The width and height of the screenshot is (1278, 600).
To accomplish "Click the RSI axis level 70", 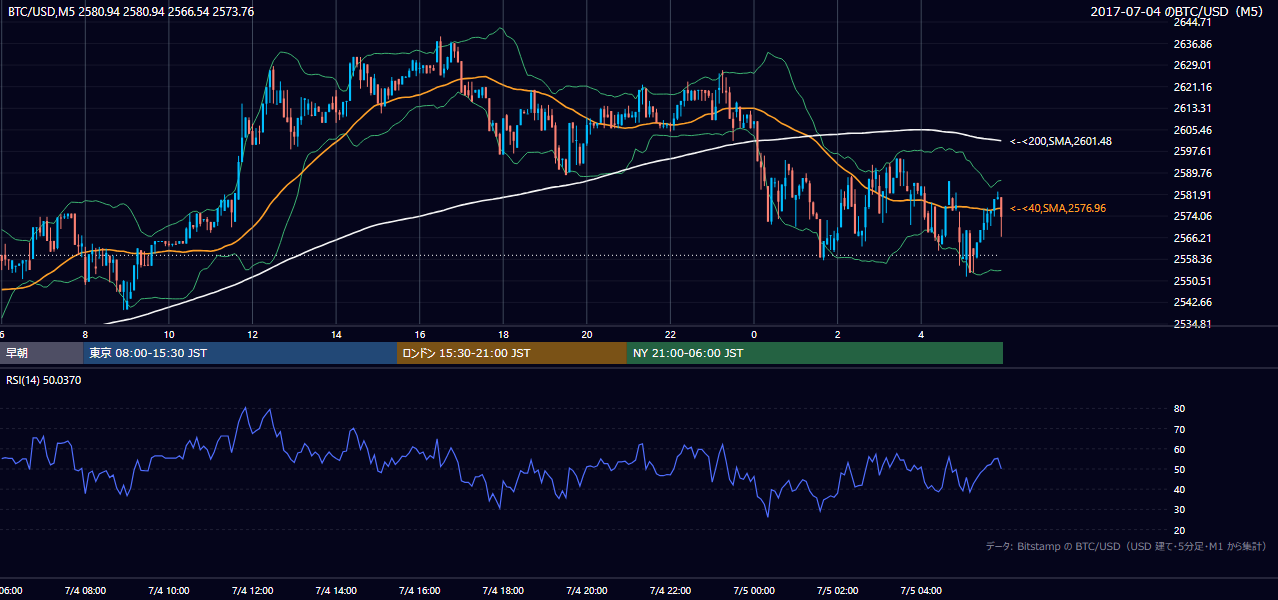I will (1180, 429).
